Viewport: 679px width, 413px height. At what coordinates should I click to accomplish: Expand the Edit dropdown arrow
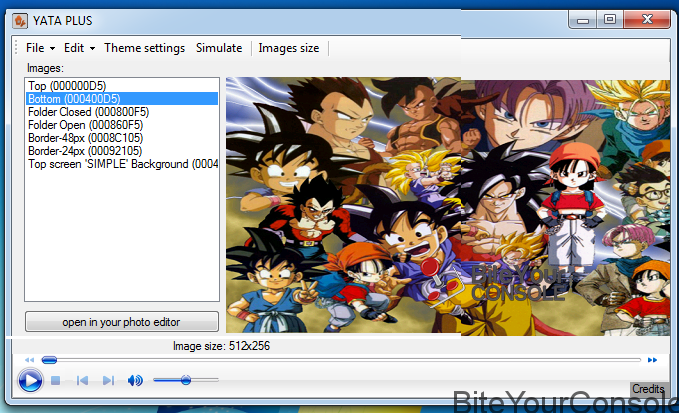coord(92,48)
